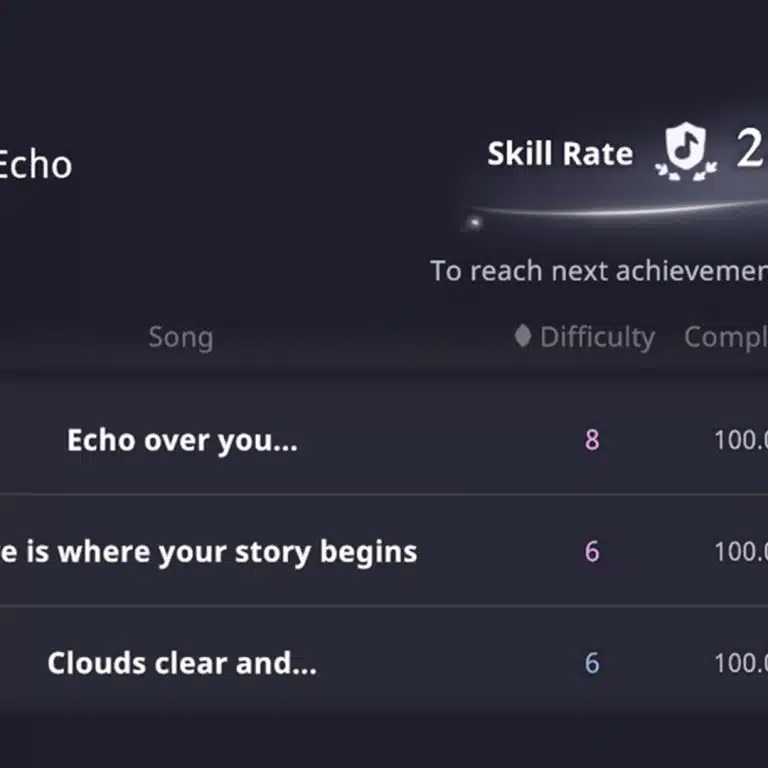Click completion value for 'Echo over you...'
Viewport: 768px width, 768px height.
point(740,440)
